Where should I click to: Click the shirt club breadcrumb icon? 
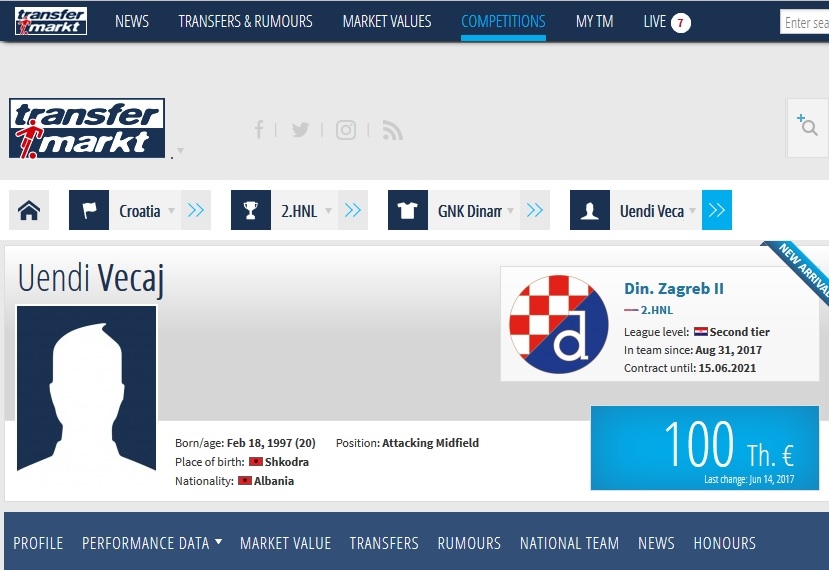pyautogui.click(x=408, y=210)
